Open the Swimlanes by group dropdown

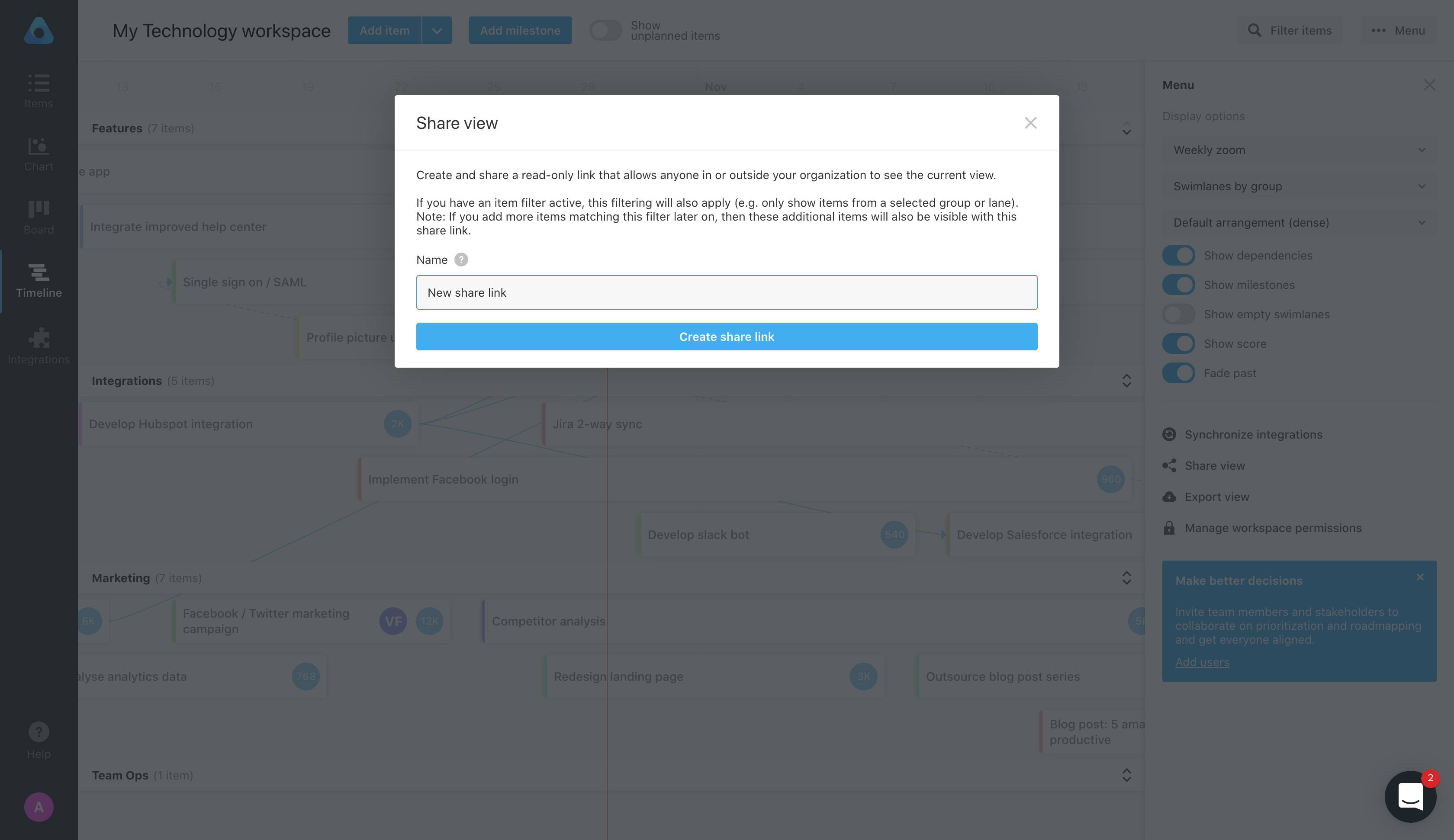tap(1298, 186)
